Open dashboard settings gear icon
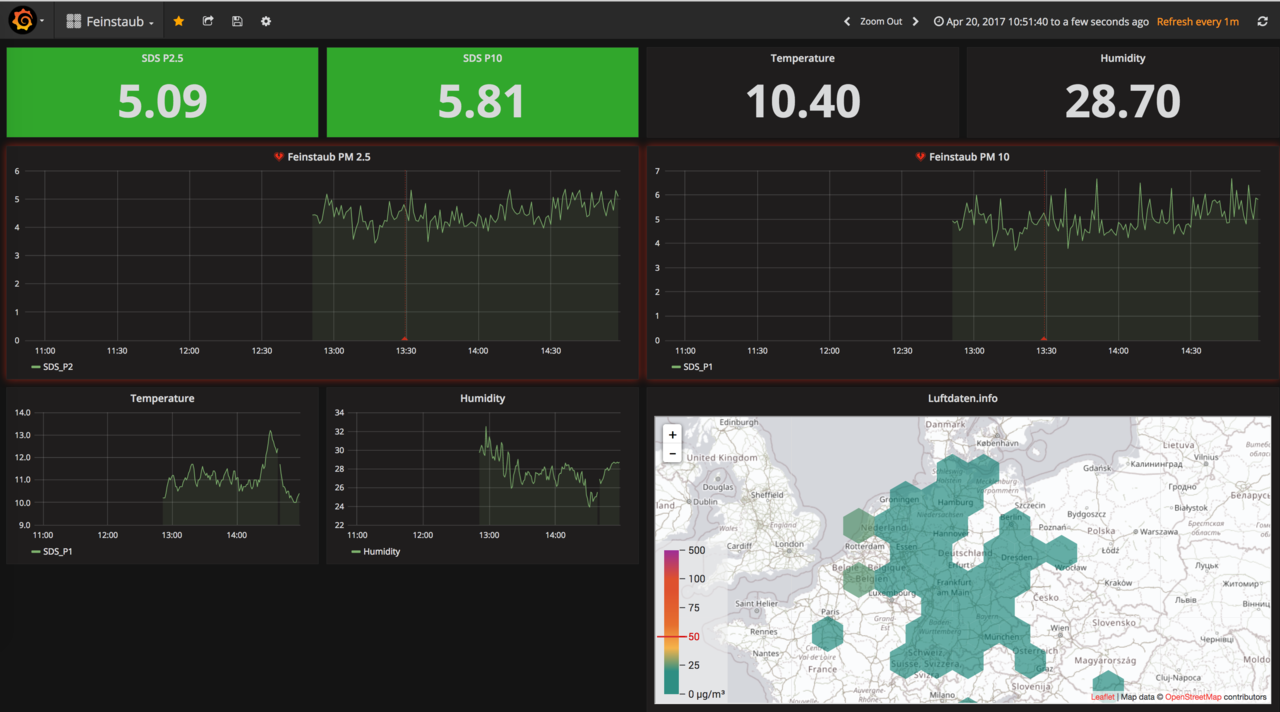Image resolution: width=1280 pixels, height=712 pixels. [x=266, y=21]
